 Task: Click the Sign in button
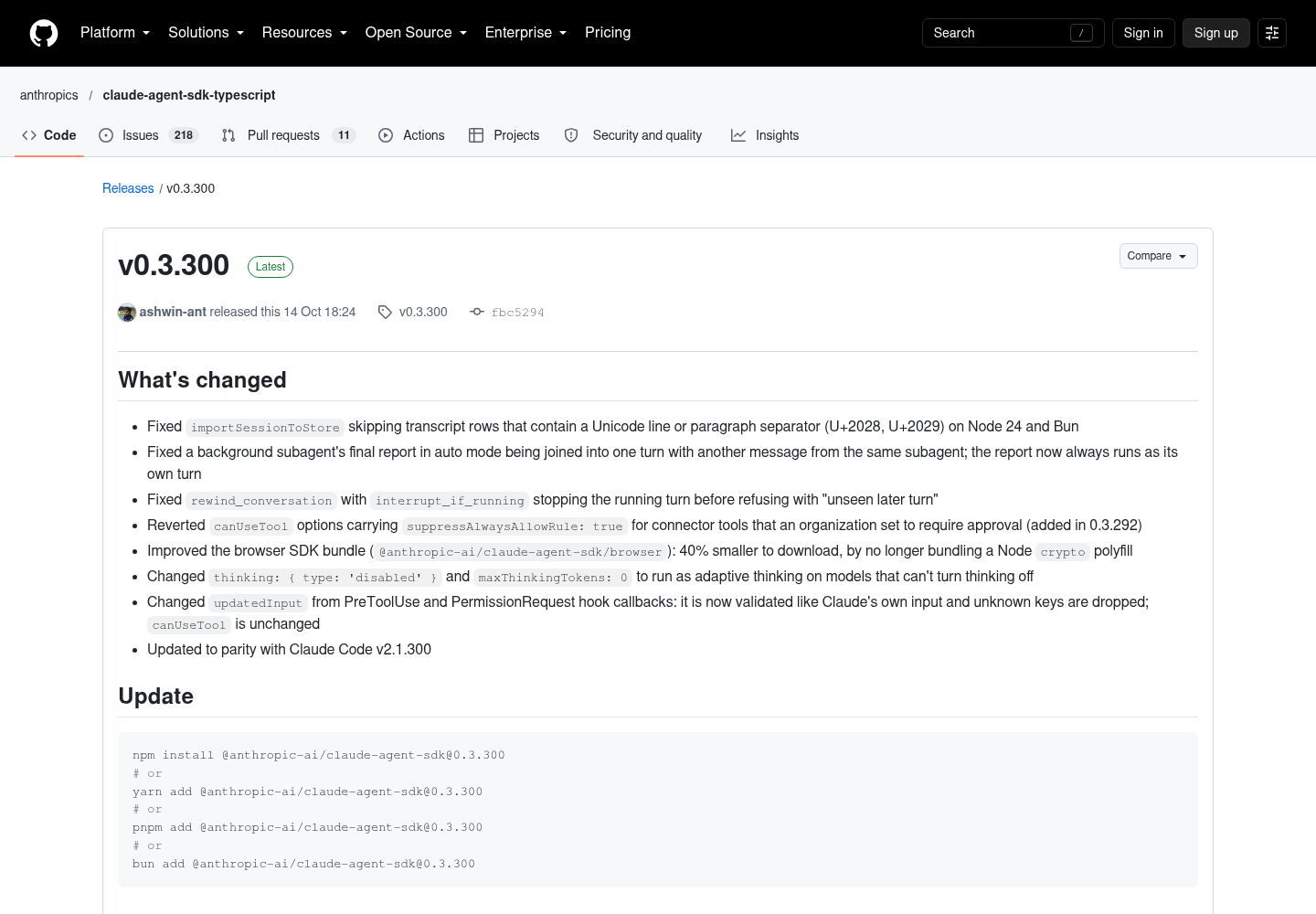(1143, 33)
